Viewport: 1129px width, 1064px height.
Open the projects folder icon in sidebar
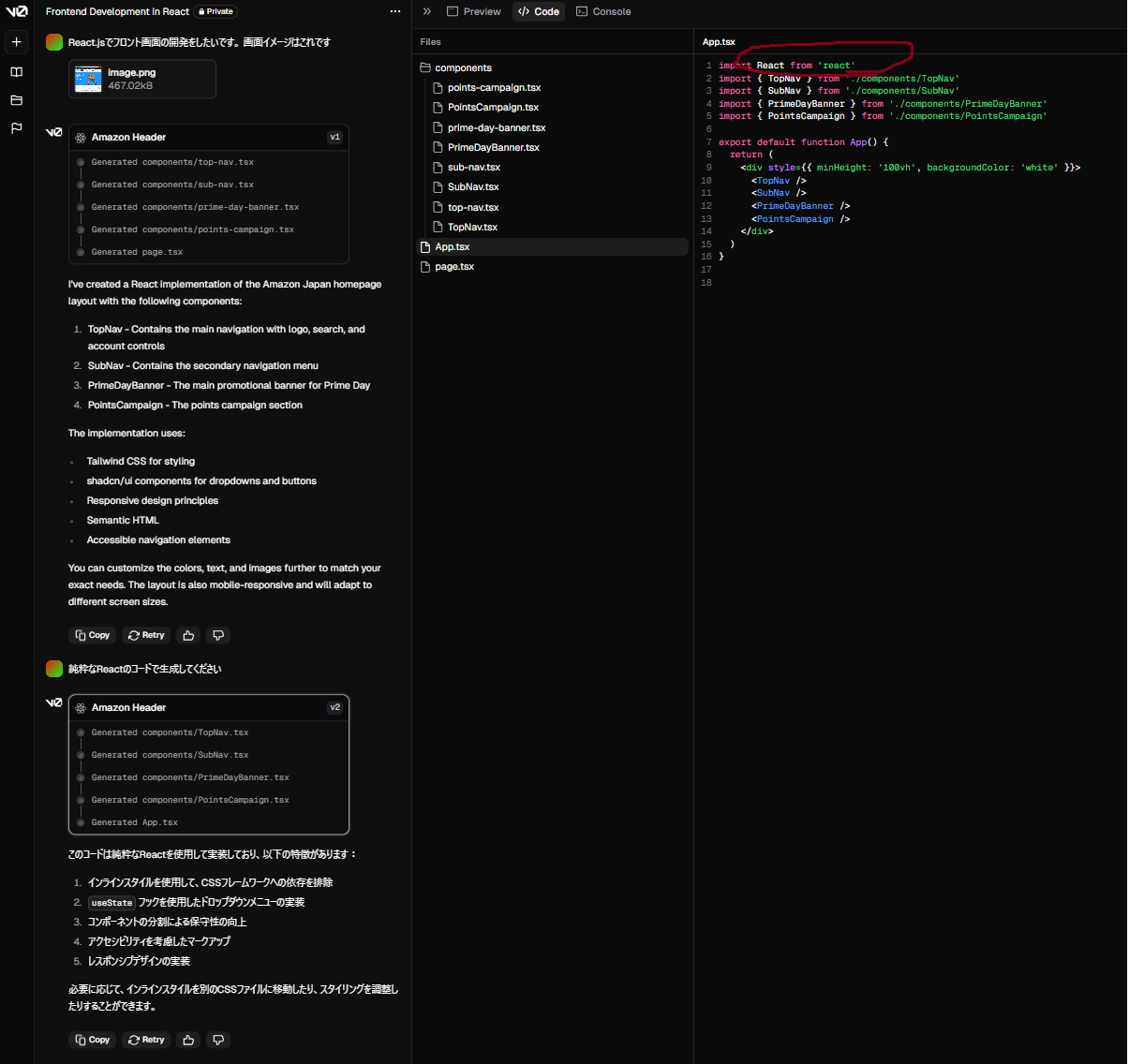[x=16, y=100]
